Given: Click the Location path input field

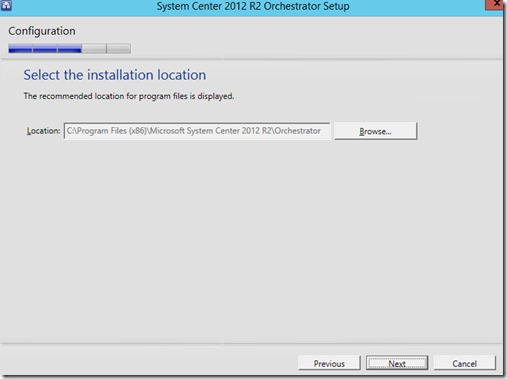Looking at the screenshot, I should [197, 131].
